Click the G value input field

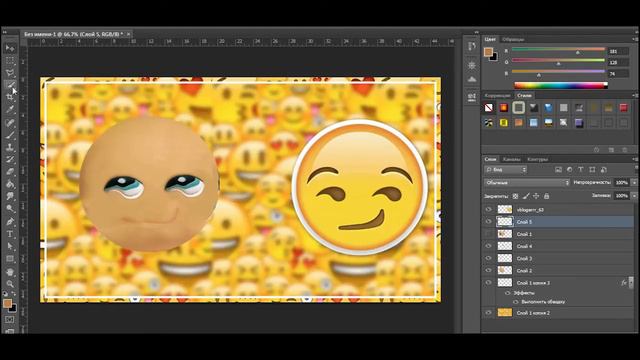pyautogui.click(x=618, y=62)
